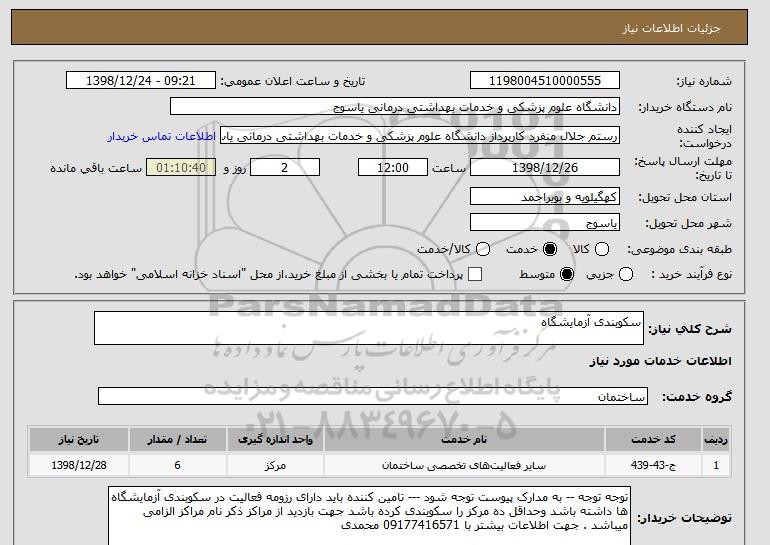Click the نوع فرآیند خرید label
770x545 pixels.
(x=691, y=274)
